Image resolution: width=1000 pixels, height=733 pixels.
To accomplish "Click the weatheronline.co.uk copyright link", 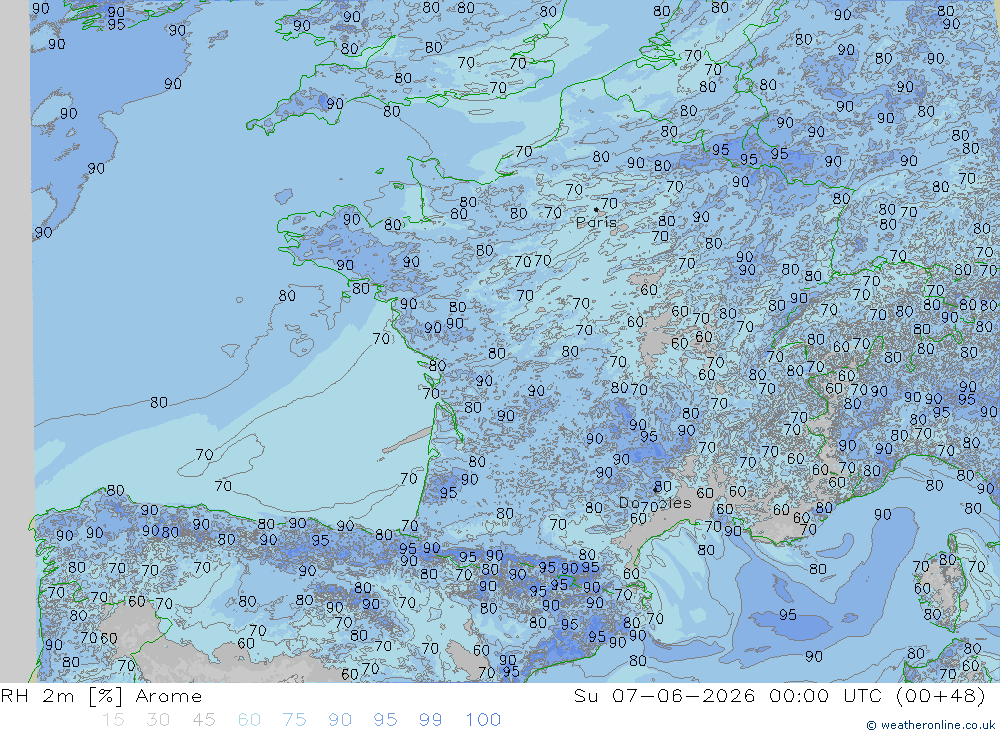I will (930, 725).
